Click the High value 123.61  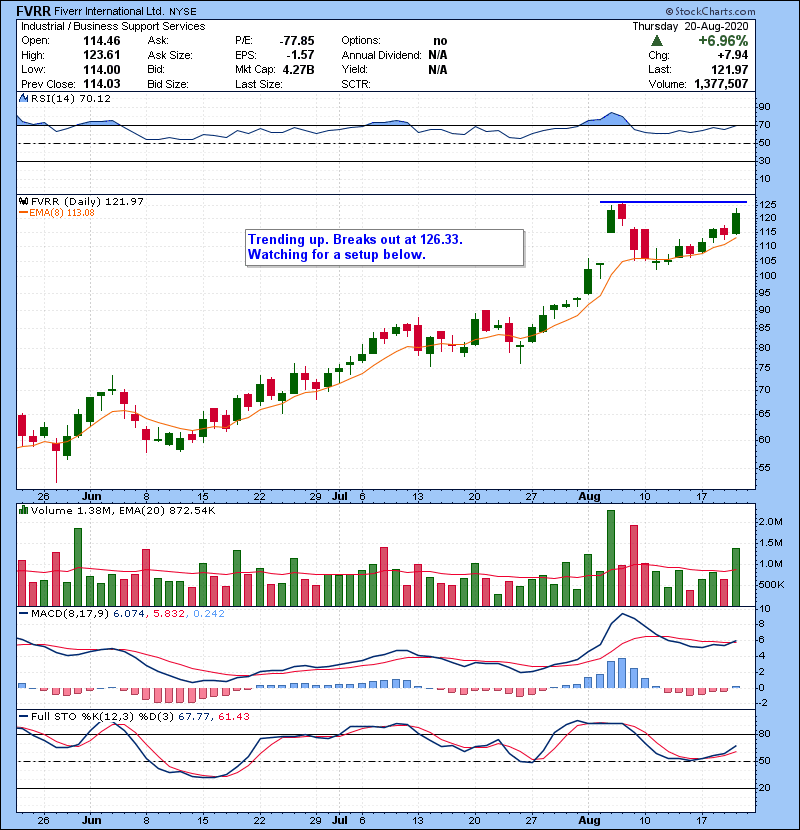(x=102, y=55)
